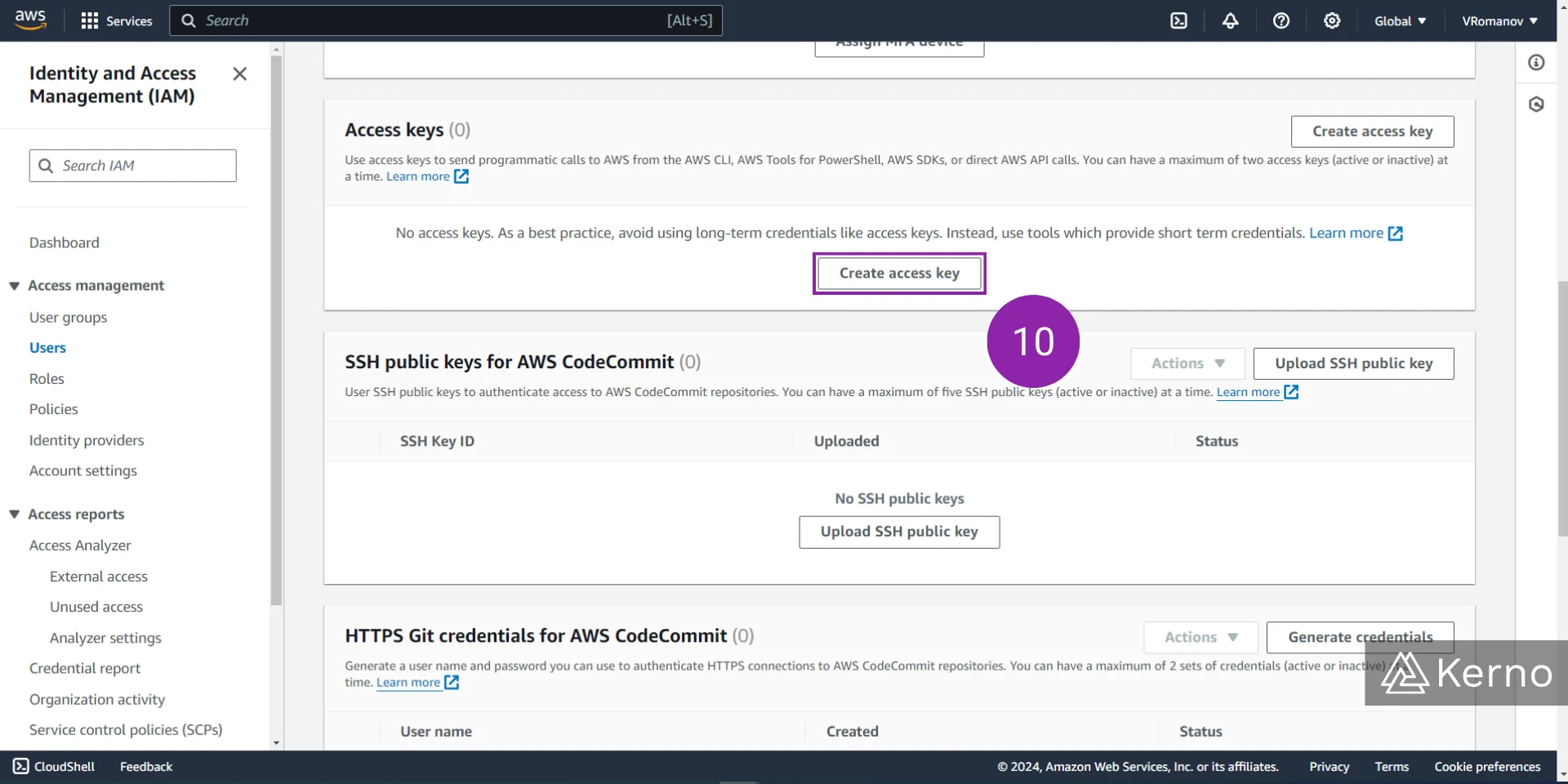Open the Terms link in the footer

pyautogui.click(x=1392, y=767)
